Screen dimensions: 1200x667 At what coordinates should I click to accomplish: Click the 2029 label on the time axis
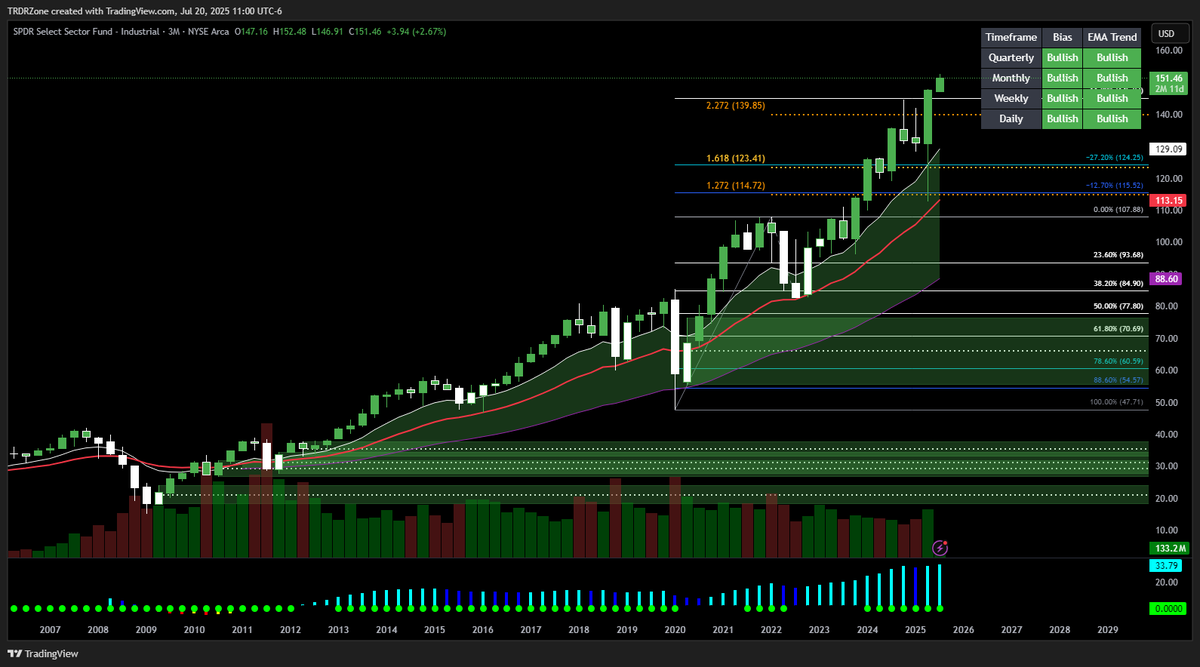tap(1108, 631)
